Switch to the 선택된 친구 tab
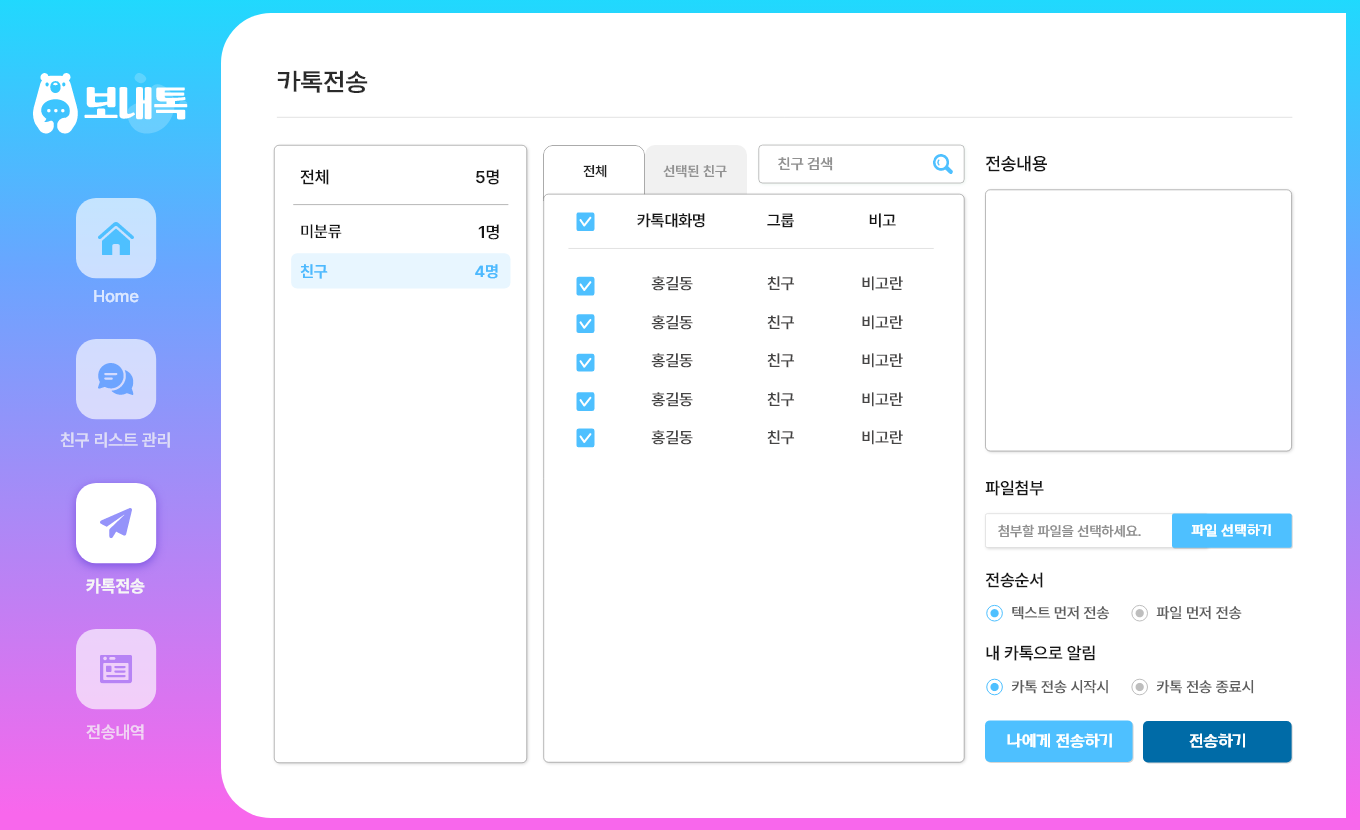 point(695,168)
